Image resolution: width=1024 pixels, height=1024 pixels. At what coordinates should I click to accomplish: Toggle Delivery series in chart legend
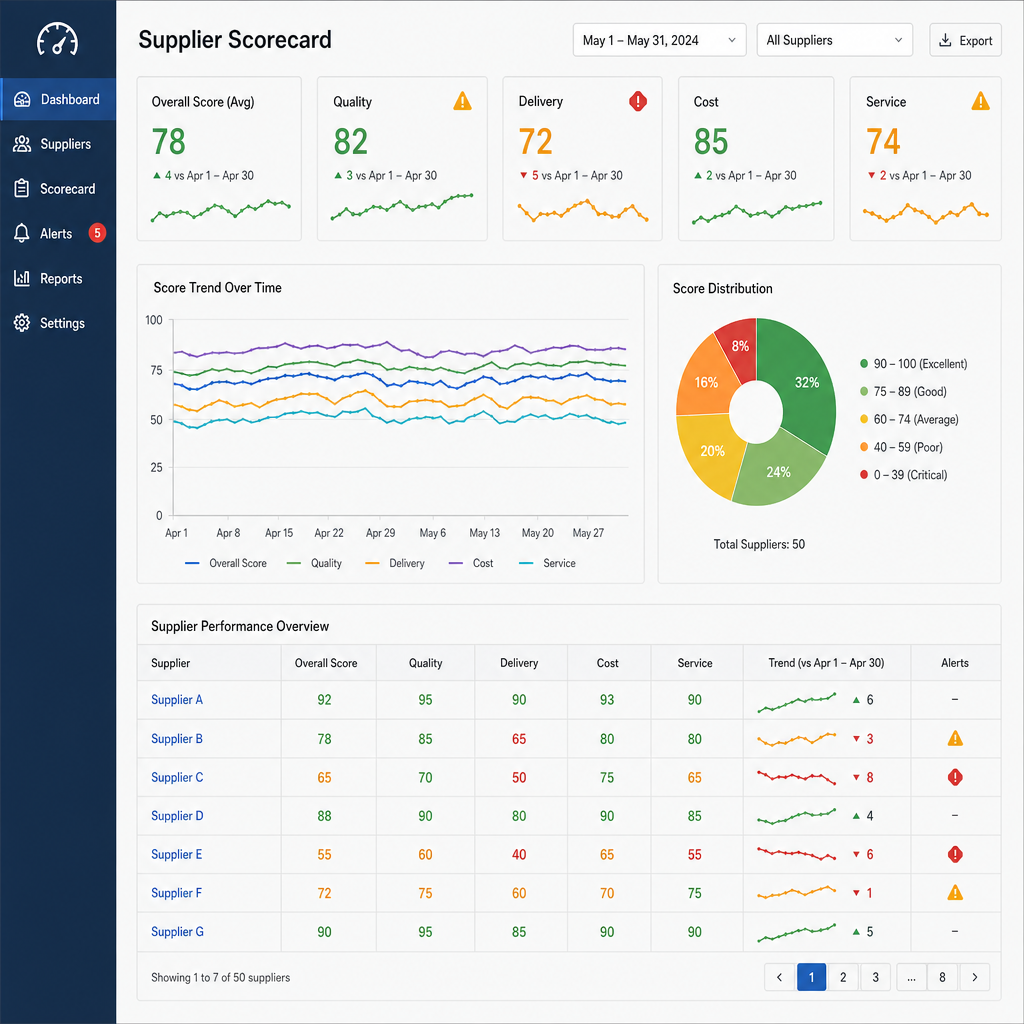point(394,563)
